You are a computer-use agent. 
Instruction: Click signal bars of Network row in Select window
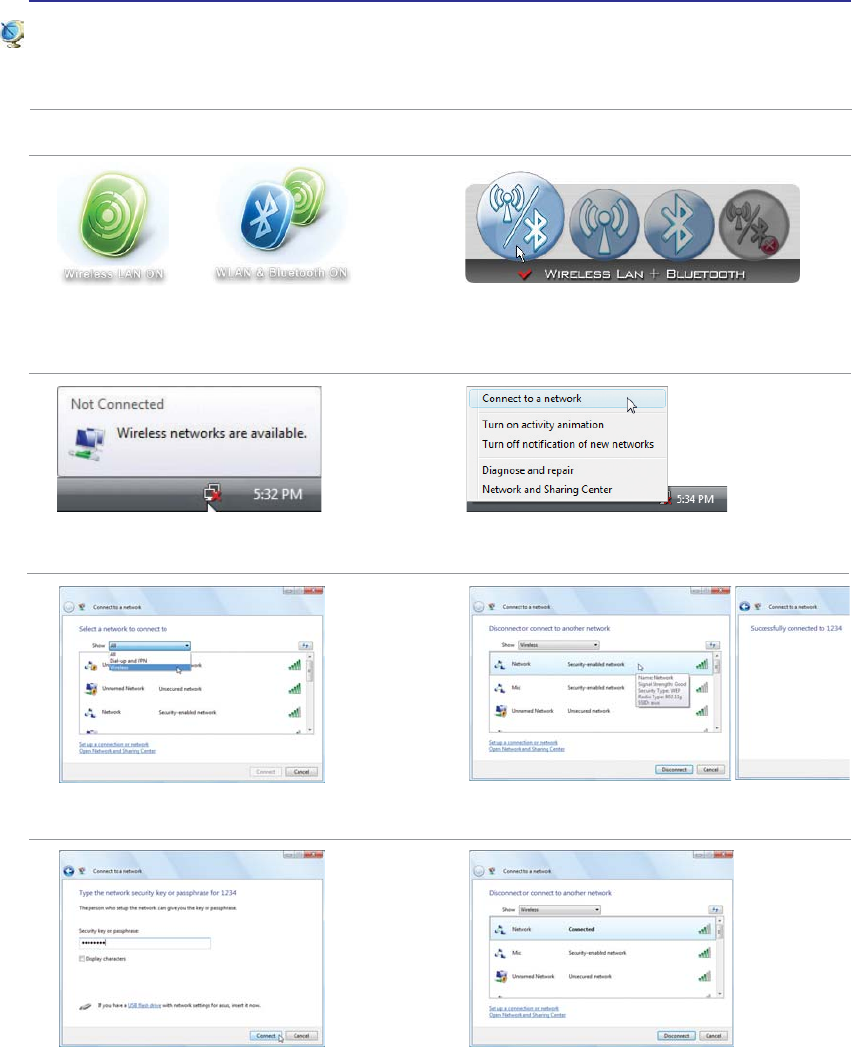(x=294, y=712)
